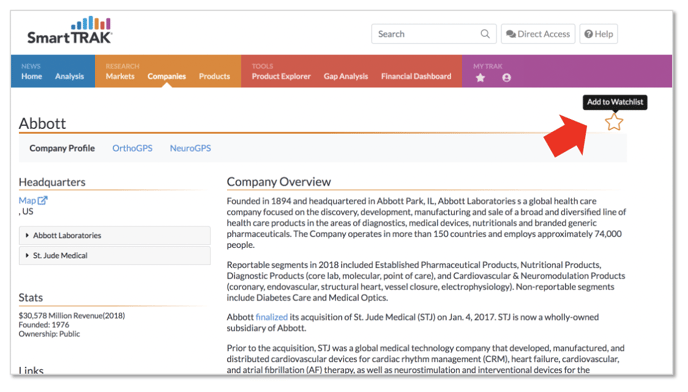This screenshot has width=688, height=392.
Task: Follow the 'finalized' acquisition link
Action: click(x=272, y=317)
